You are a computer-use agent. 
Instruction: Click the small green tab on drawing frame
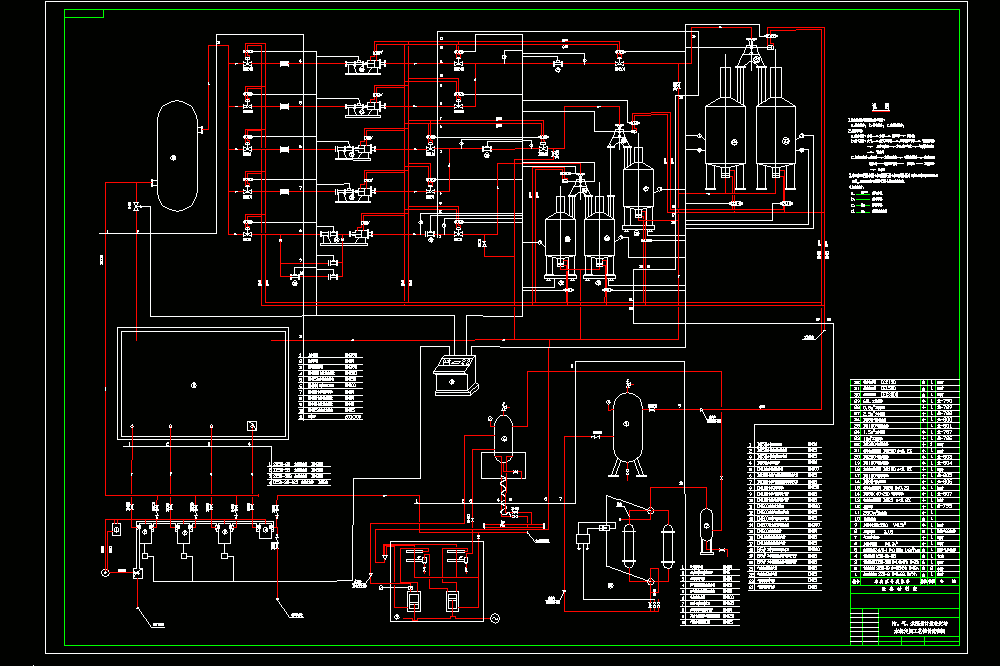click(84, 13)
